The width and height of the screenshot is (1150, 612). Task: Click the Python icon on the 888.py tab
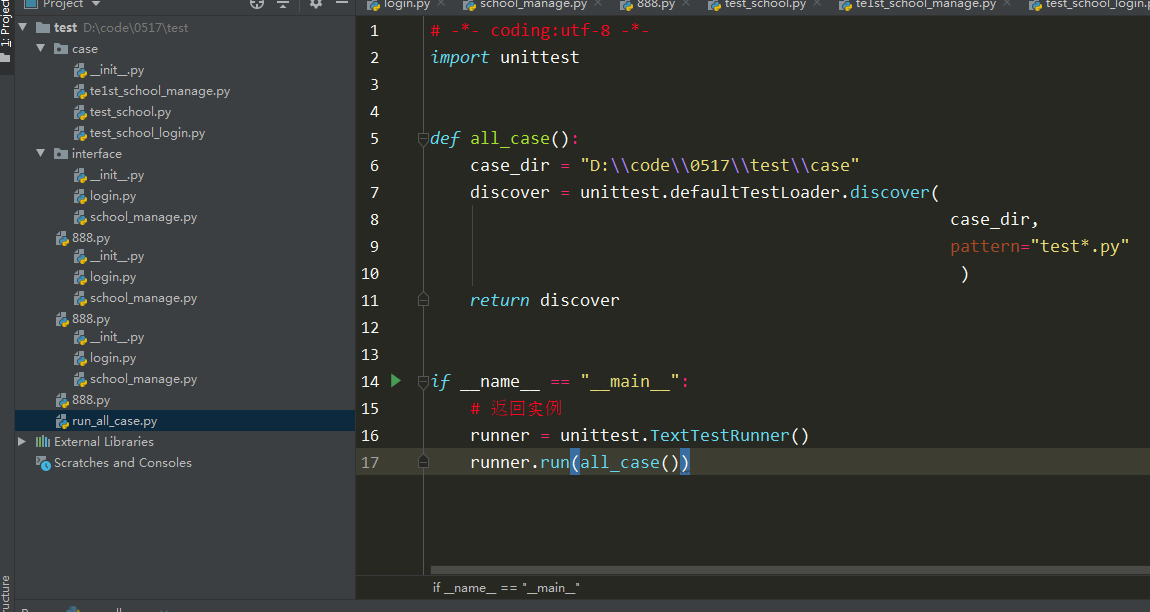point(626,5)
